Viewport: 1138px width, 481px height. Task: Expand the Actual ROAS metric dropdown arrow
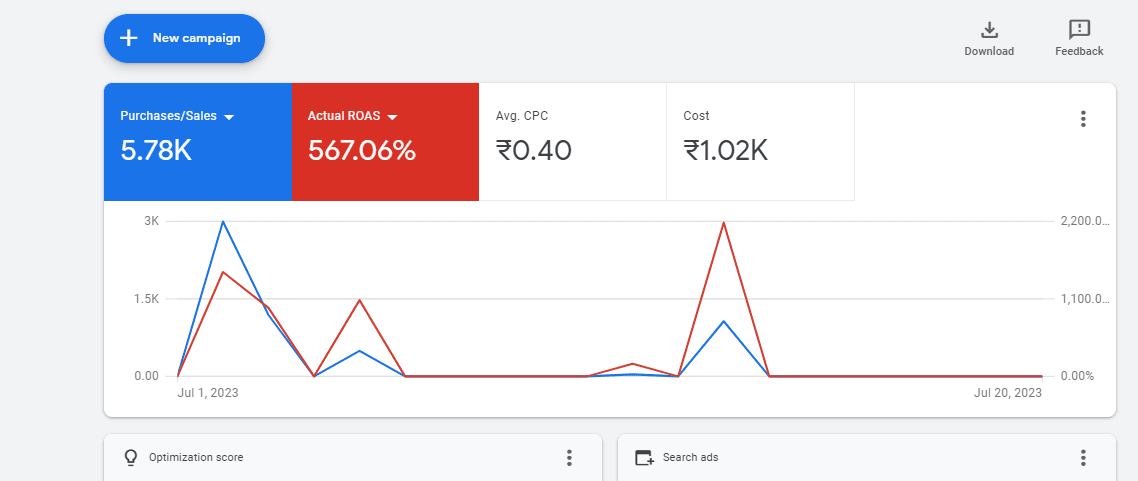click(393, 117)
